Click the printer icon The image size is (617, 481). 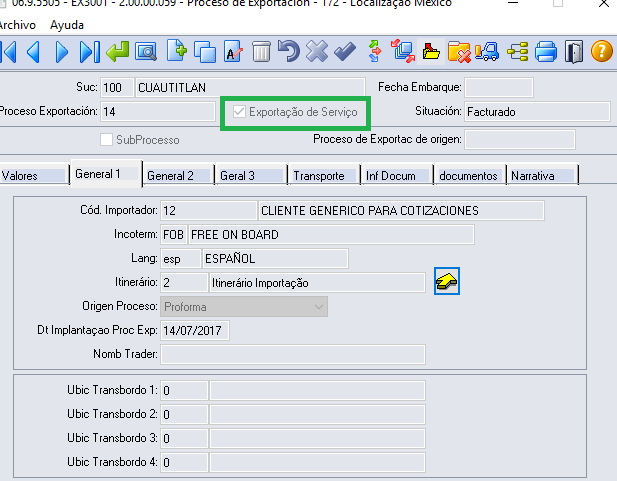click(546, 52)
